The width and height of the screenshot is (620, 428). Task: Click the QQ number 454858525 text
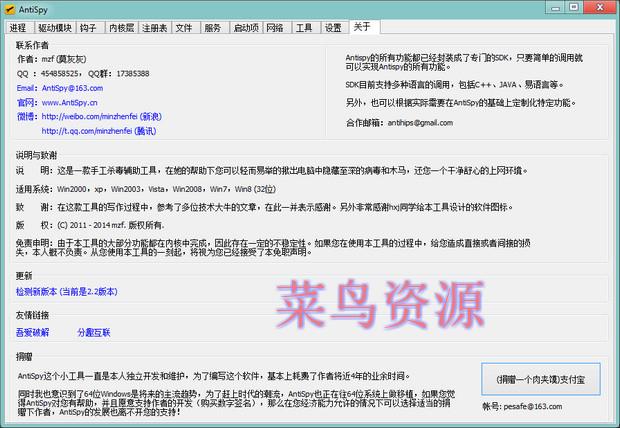(60, 74)
